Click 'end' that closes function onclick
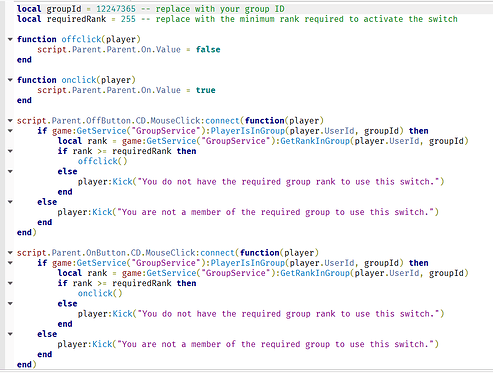 [x=24, y=100]
